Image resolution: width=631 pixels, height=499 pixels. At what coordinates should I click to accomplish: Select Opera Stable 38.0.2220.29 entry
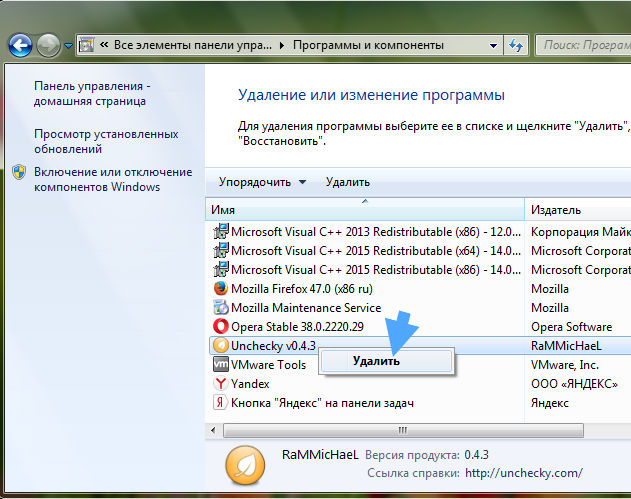click(297, 326)
